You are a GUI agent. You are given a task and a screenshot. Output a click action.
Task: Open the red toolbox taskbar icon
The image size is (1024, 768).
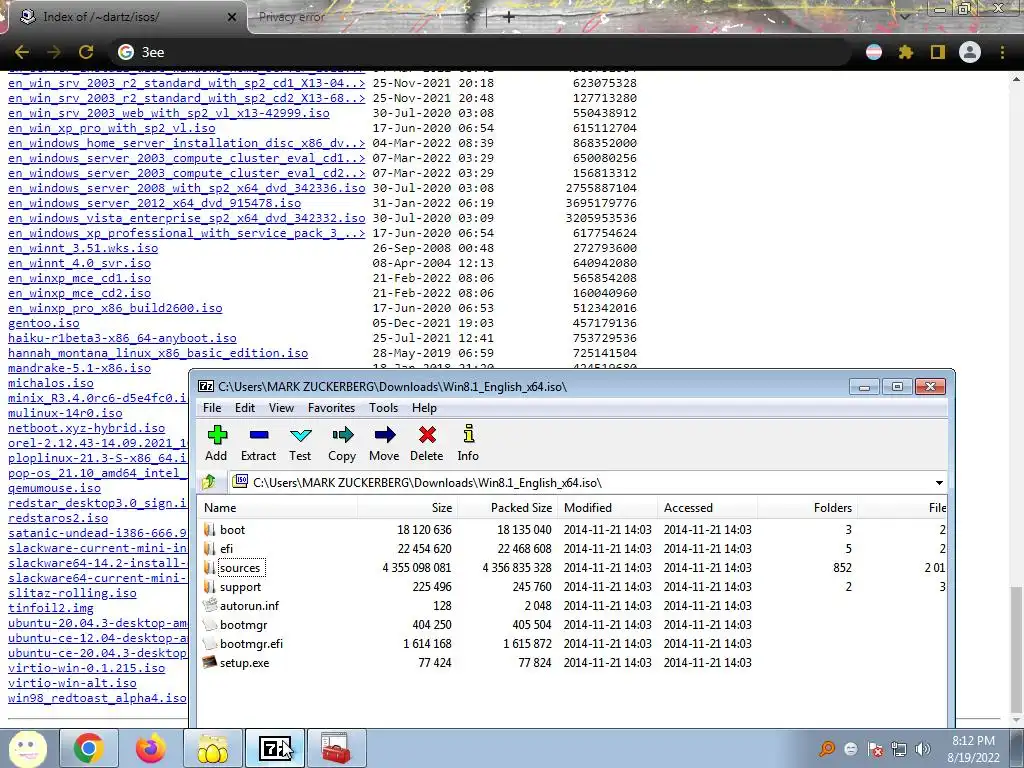[x=336, y=748]
